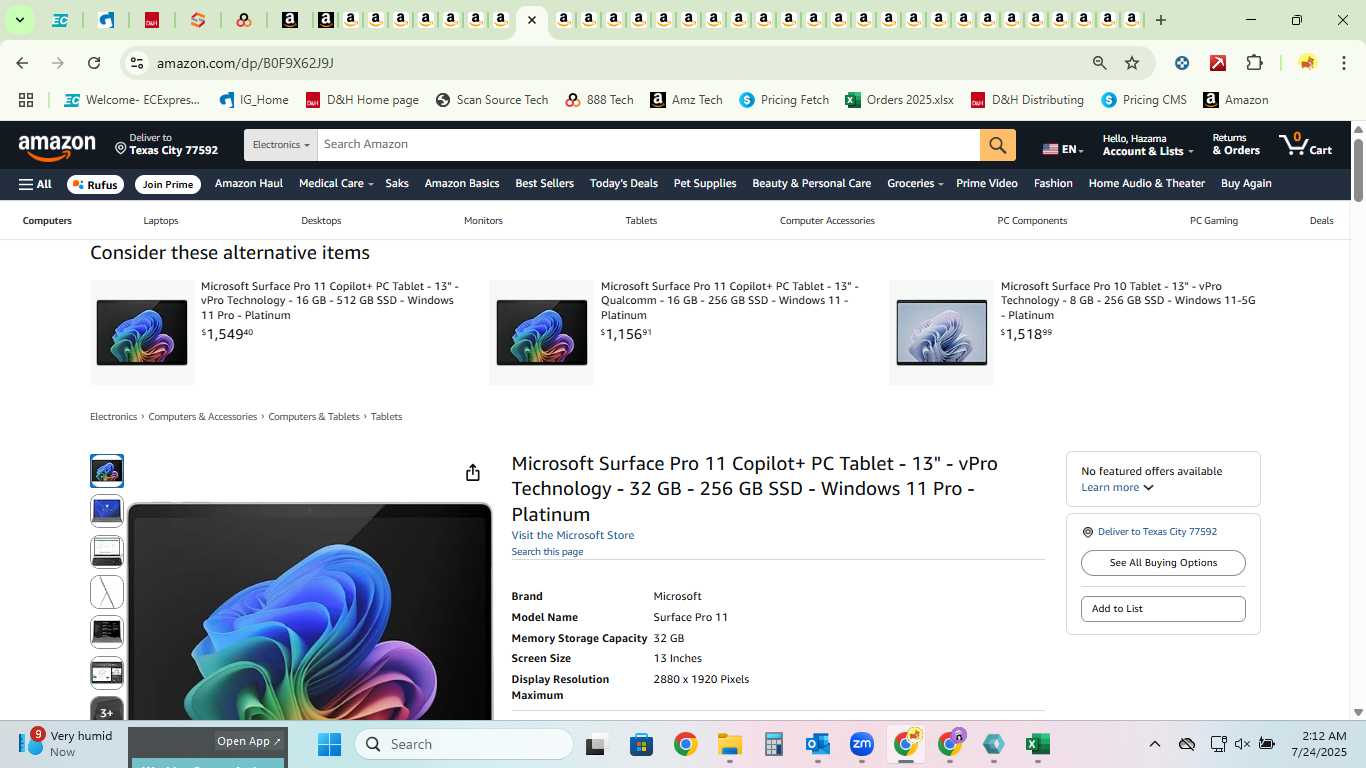Click See All Buying Options button
Image resolution: width=1366 pixels, height=768 pixels.
(1163, 563)
